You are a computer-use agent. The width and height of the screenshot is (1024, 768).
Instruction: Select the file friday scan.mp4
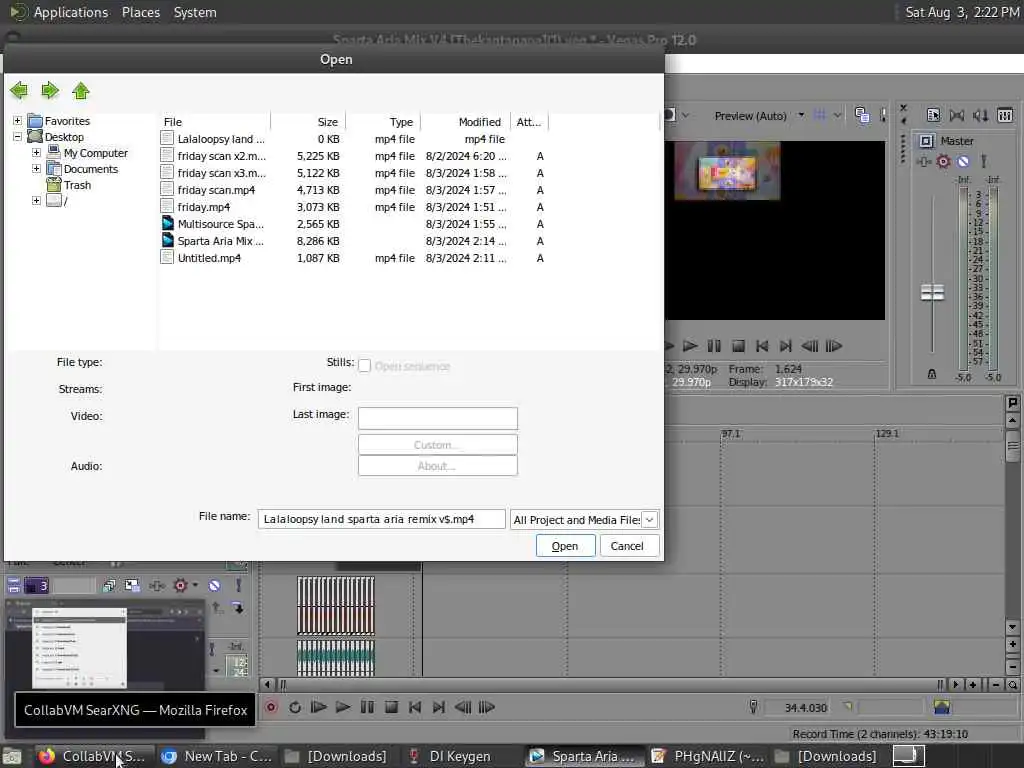(x=353, y=190)
